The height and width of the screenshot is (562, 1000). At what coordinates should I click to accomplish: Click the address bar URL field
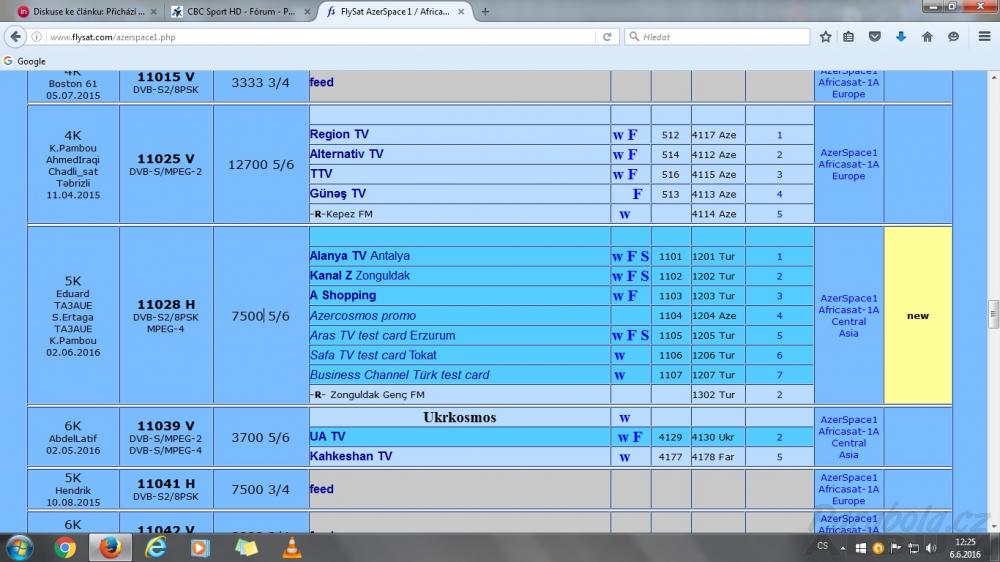[x=319, y=37]
